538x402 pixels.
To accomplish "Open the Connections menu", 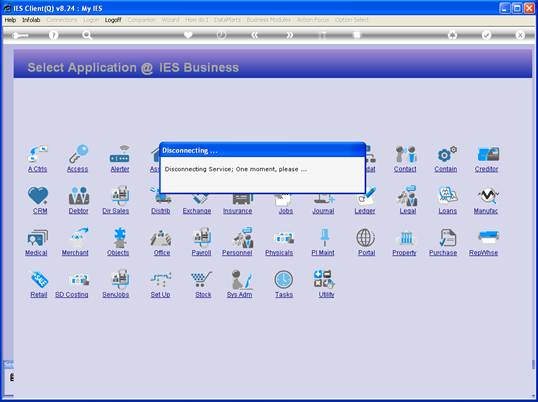I will coord(62,20).
